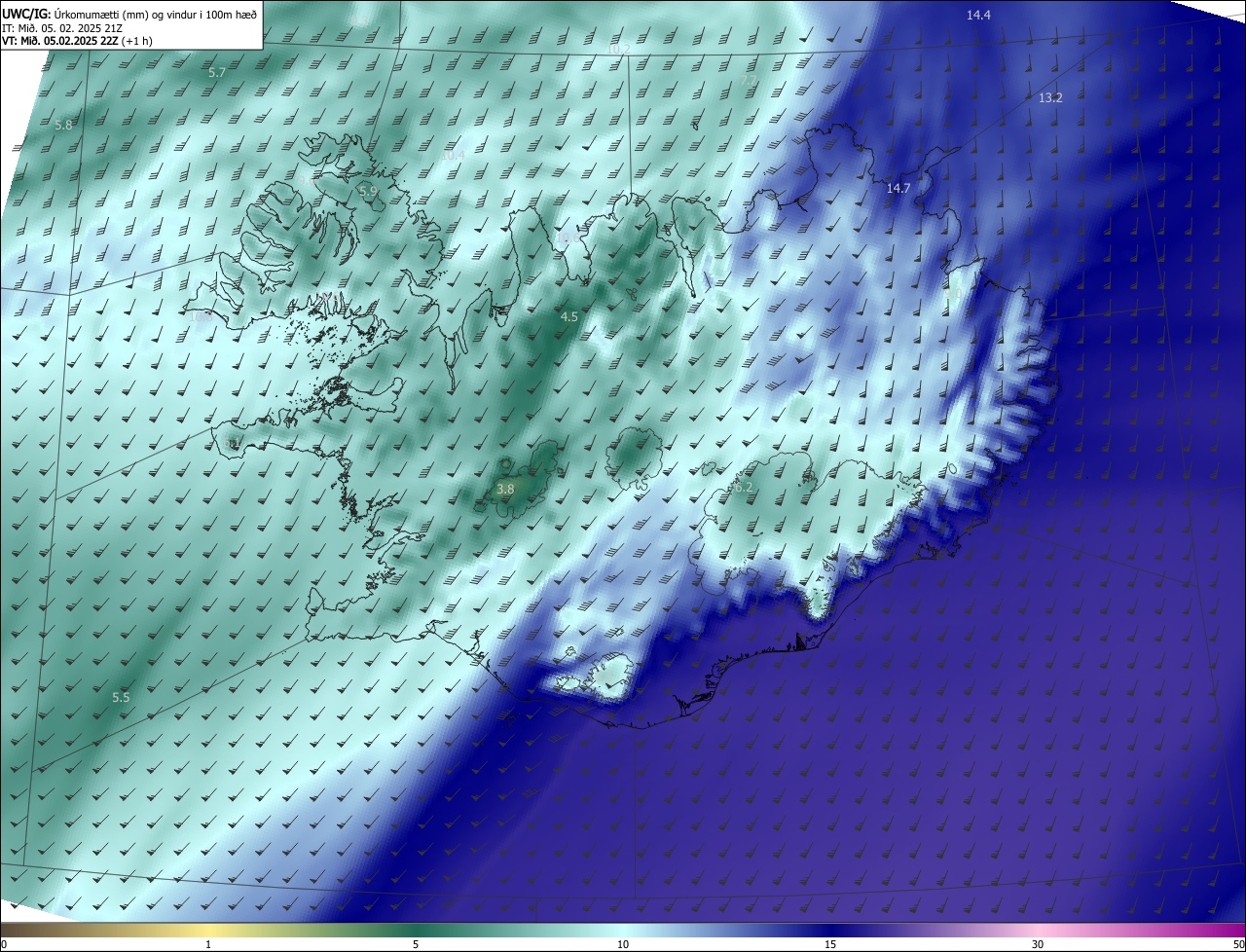
Task: Click the colorbar tick label 15
Action: (x=830, y=944)
